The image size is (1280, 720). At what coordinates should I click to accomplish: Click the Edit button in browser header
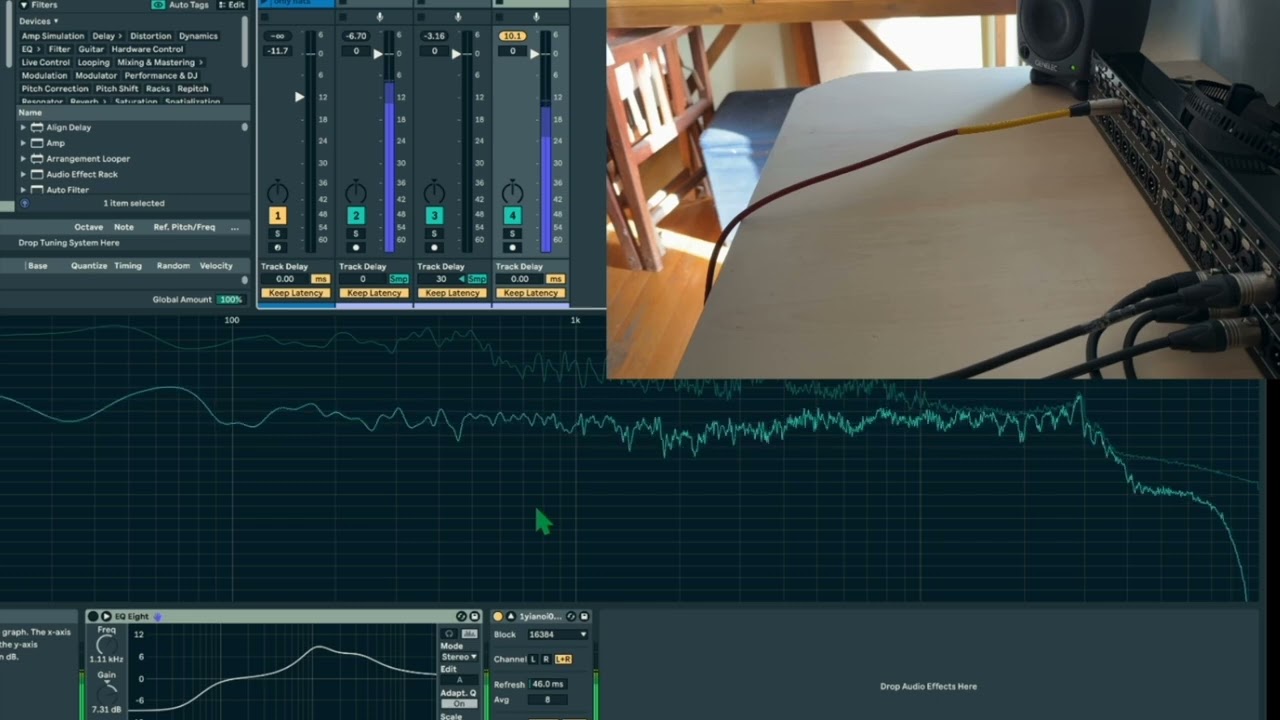coord(232,5)
